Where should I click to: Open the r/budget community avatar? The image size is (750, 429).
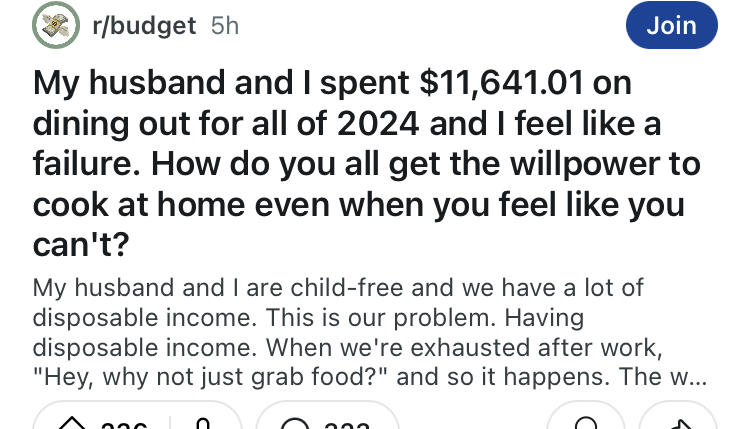click(57, 26)
